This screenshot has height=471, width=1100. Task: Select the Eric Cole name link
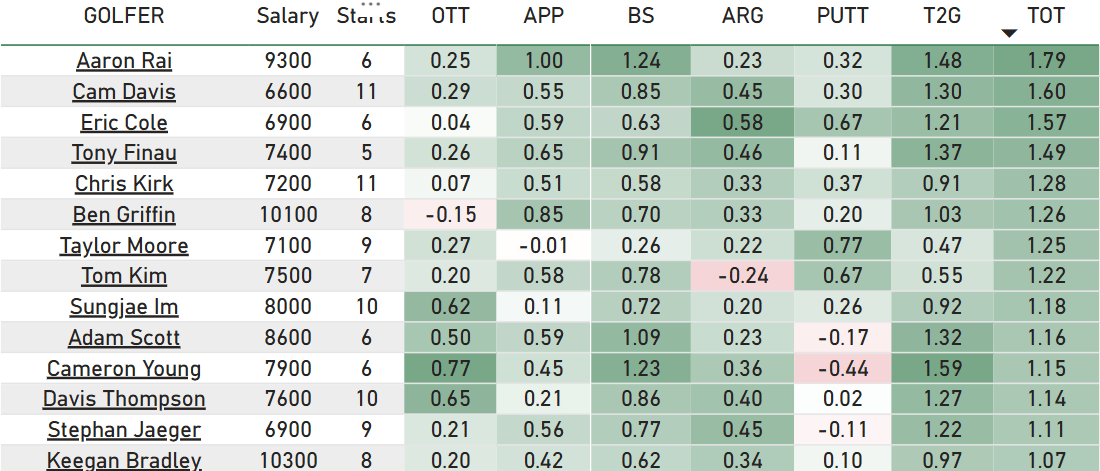pos(124,123)
